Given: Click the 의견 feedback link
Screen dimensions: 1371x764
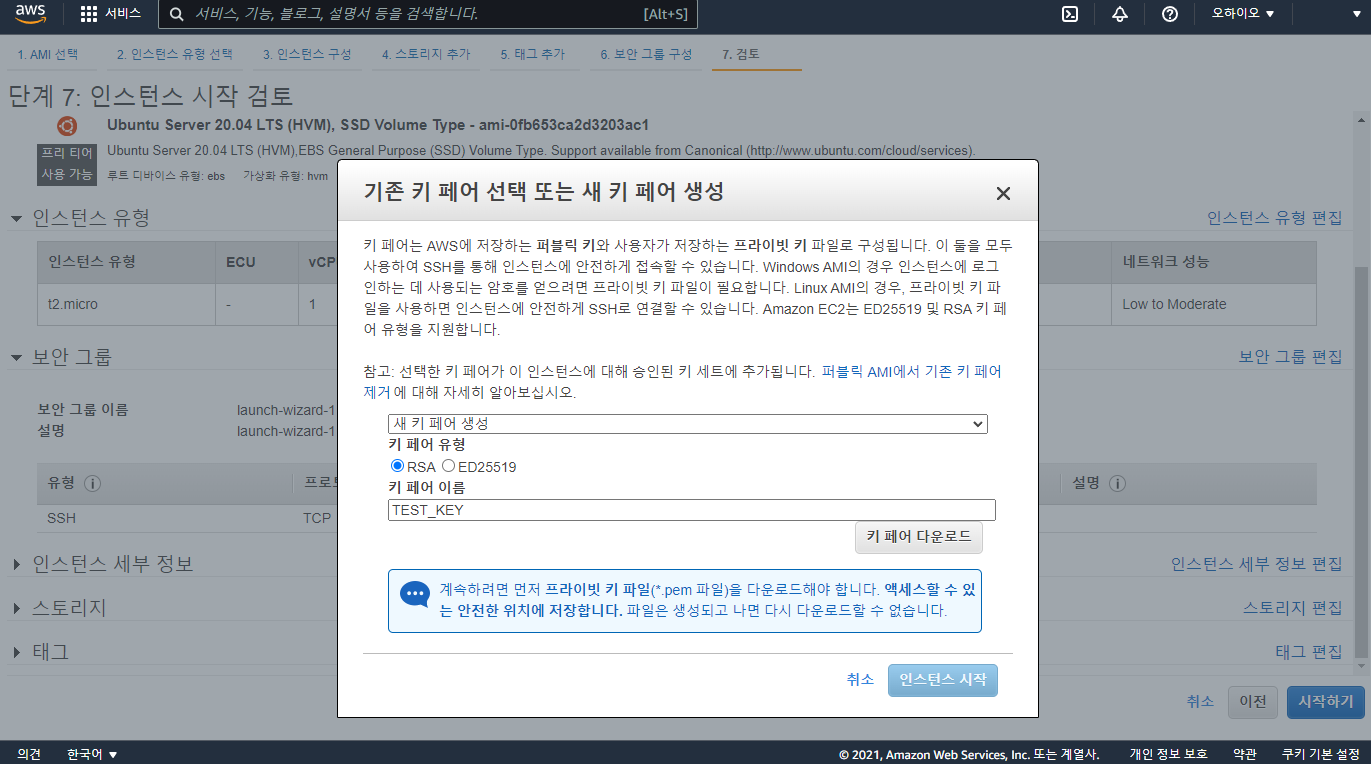Looking at the screenshot, I should (x=29, y=754).
